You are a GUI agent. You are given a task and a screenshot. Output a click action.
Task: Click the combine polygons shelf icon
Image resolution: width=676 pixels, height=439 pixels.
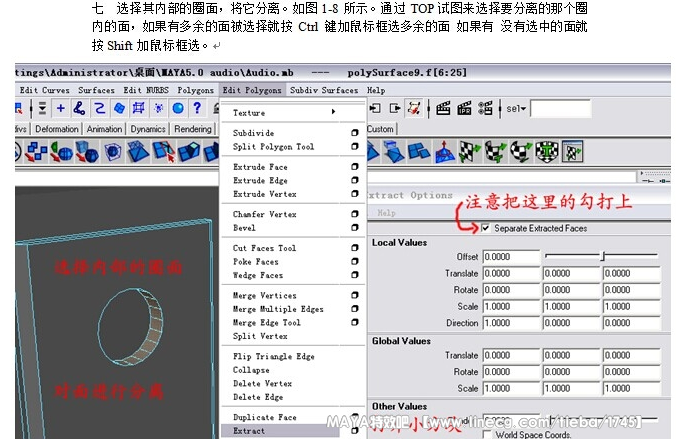coord(36,152)
